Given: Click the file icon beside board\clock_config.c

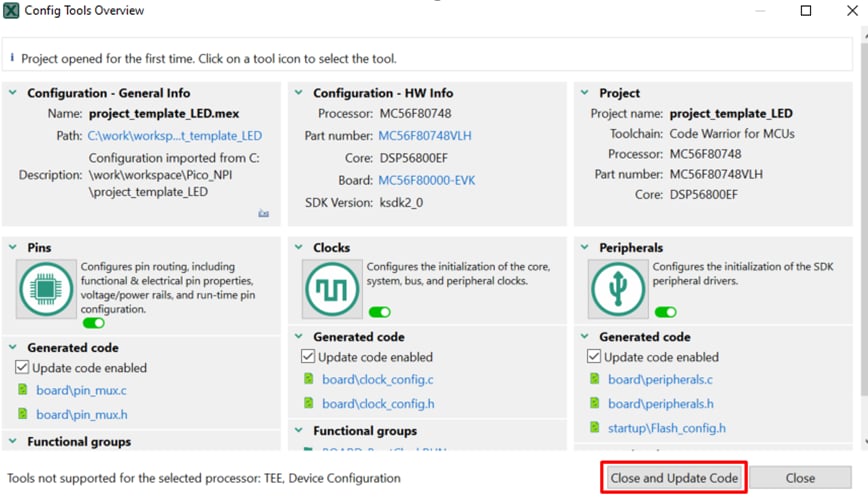Looking at the screenshot, I should (309, 380).
